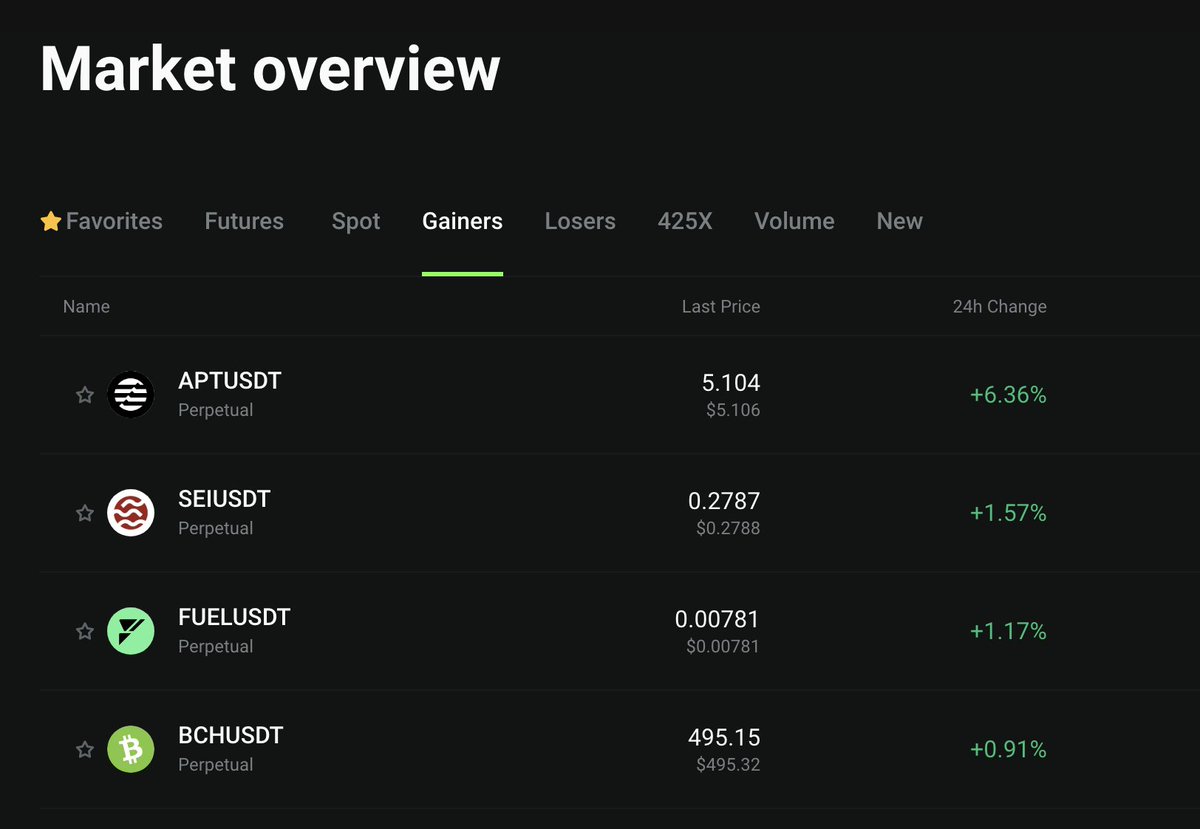Click the SEI coin logo icon
This screenshot has height=829, width=1200.
pyautogui.click(x=130, y=513)
